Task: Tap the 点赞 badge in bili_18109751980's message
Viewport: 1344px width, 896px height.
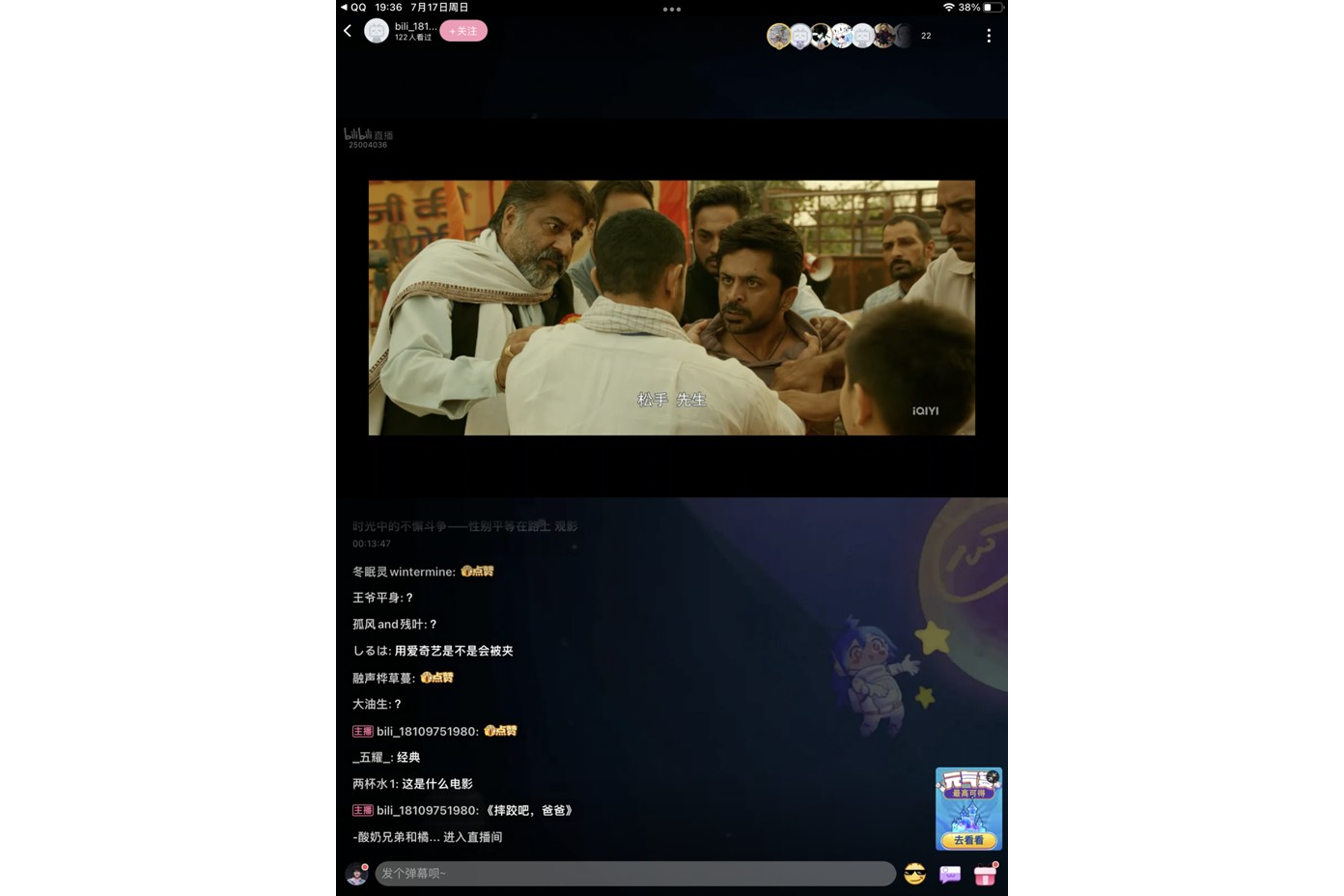Action: (x=500, y=731)
